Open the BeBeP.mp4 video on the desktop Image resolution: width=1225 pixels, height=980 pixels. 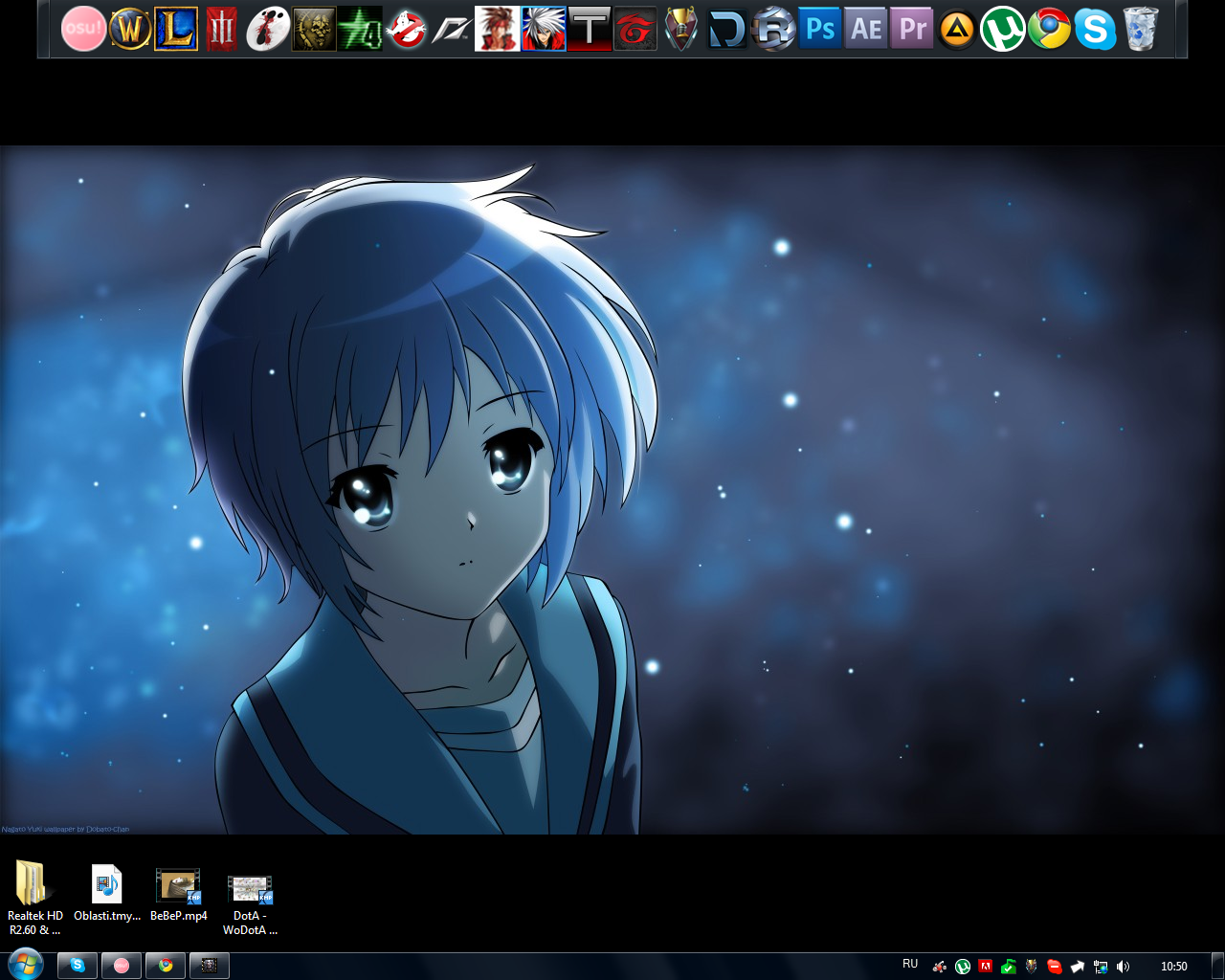tap(178, 885)
